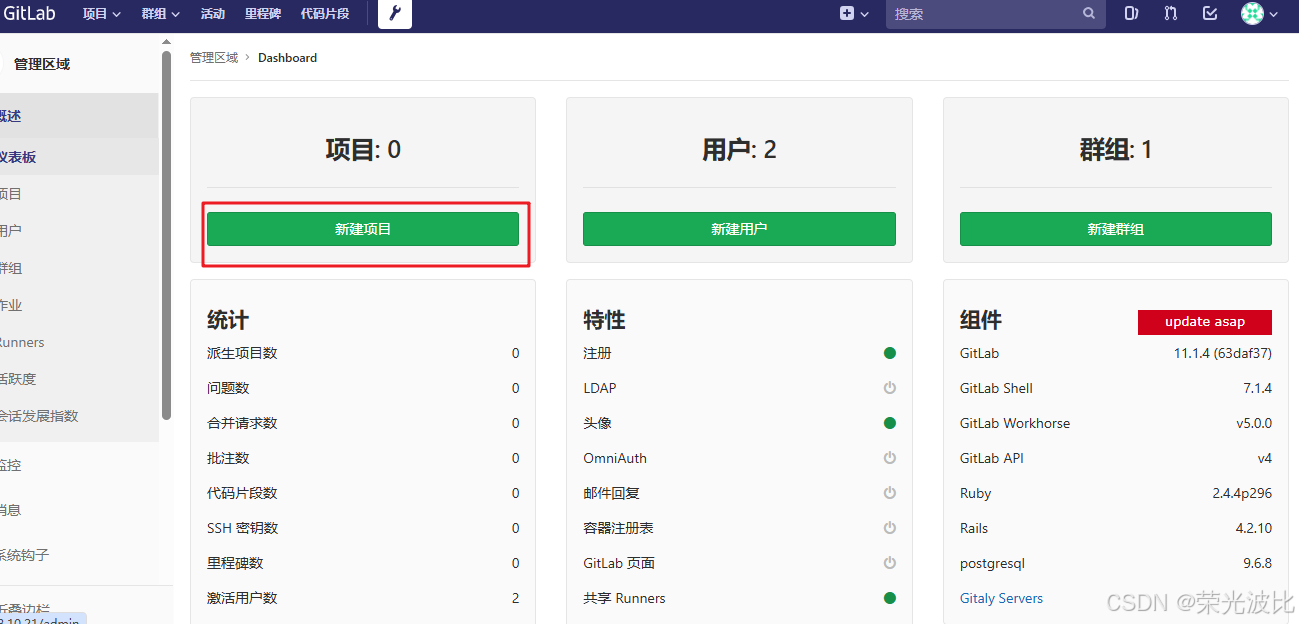1299x624 pixels.
Task: Click Dashboard in the breadcrumb
Action: click(x=287, y=58)
